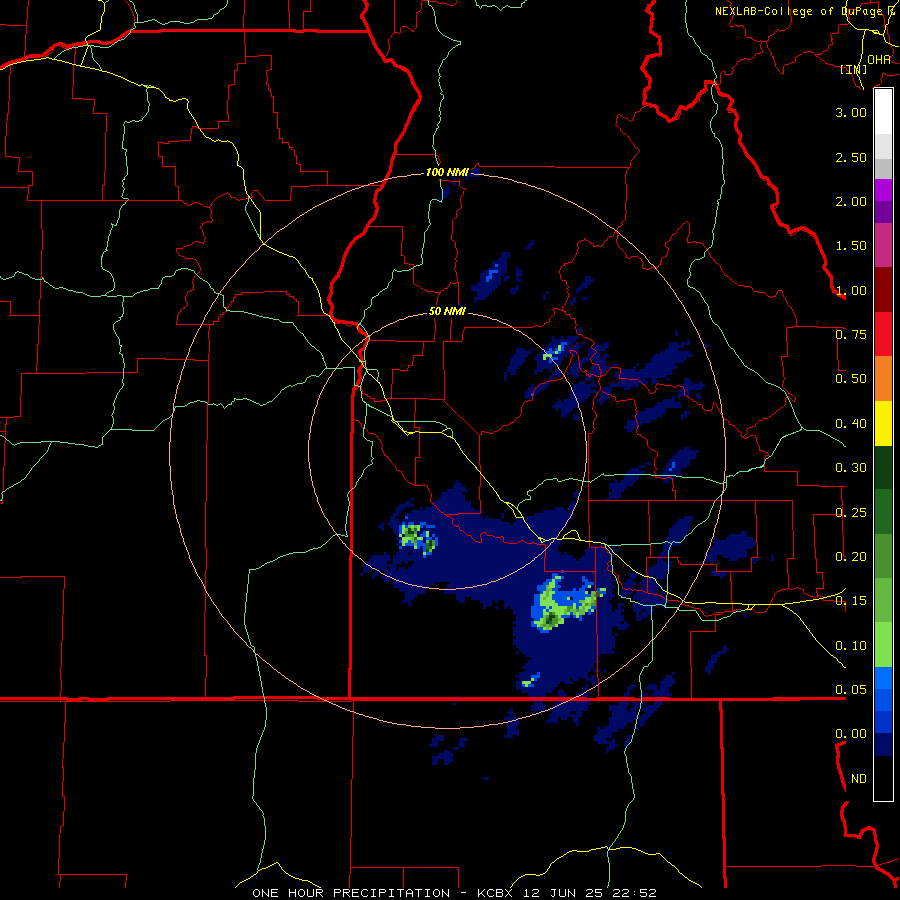Select the 3.00 legend value
This screenshot has height=900, width=900.
851,112
